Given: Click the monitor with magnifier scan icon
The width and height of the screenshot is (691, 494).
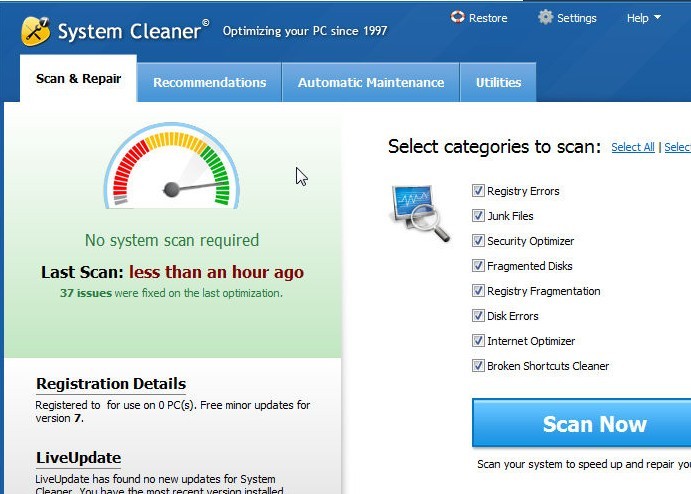Looking at the screenshot, I should click(x=420, y=213).
